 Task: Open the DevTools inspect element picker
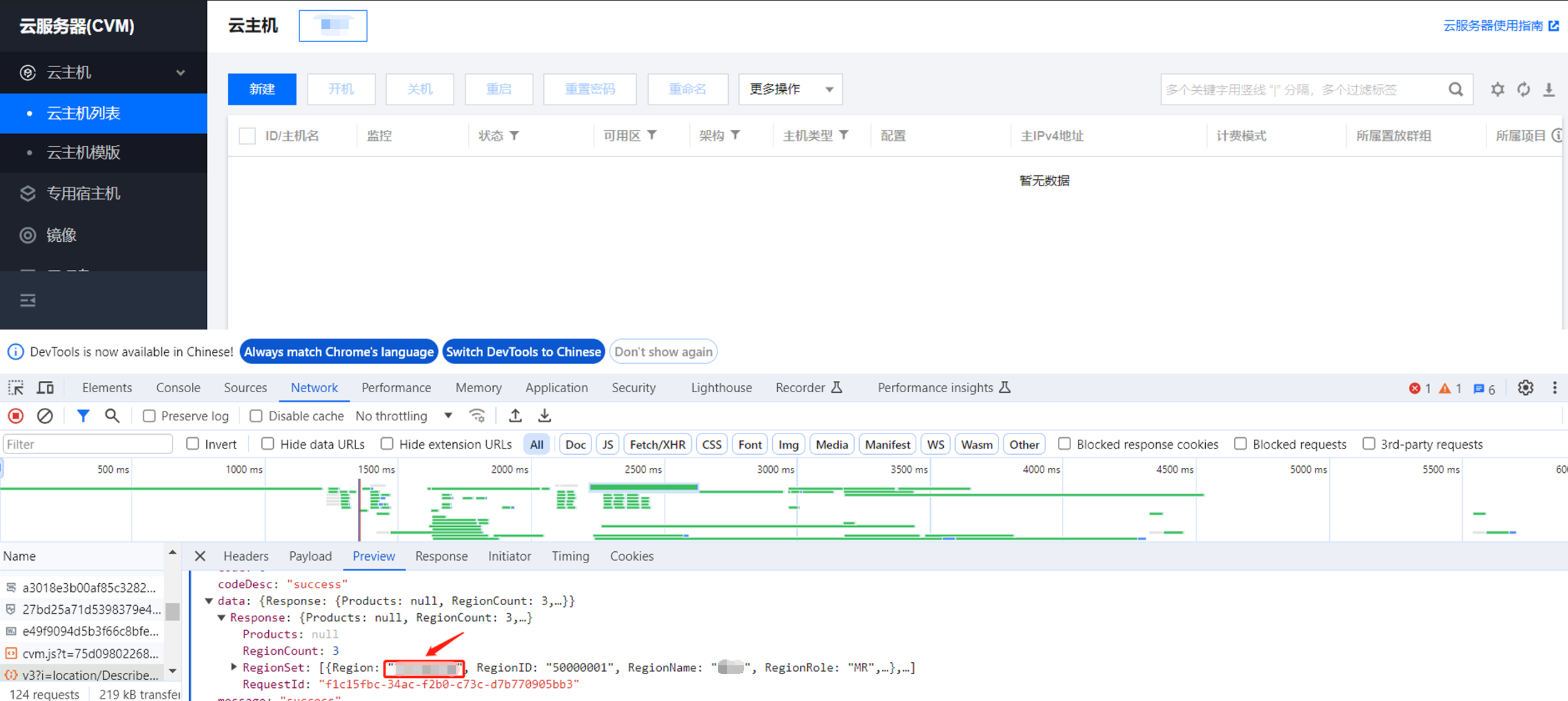[16, 388]
